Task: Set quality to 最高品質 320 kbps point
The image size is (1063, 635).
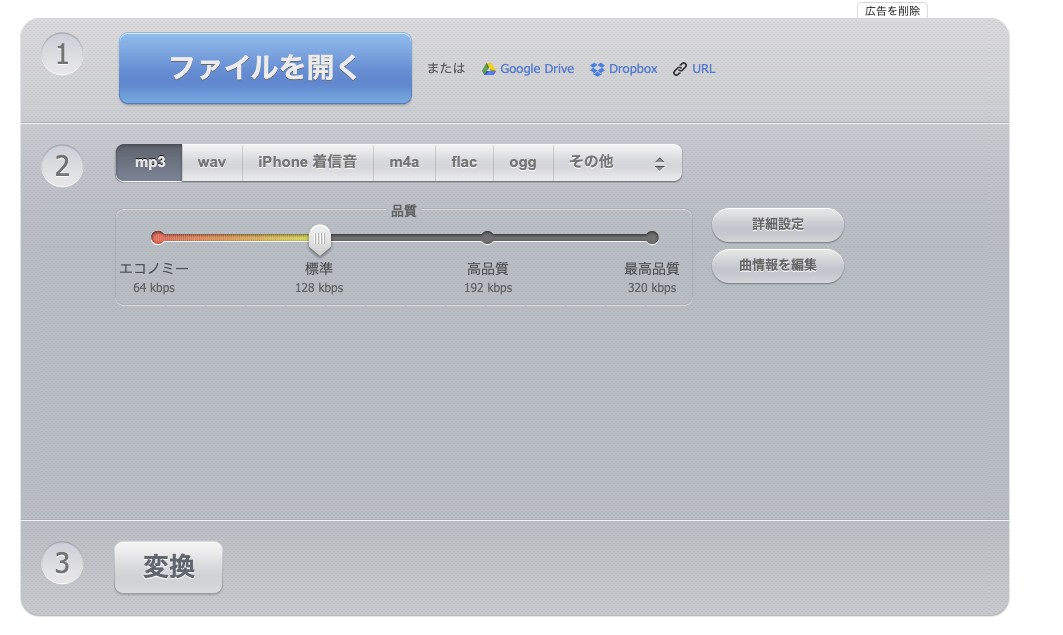Action: pyautogui.click(x=651, y=237)
